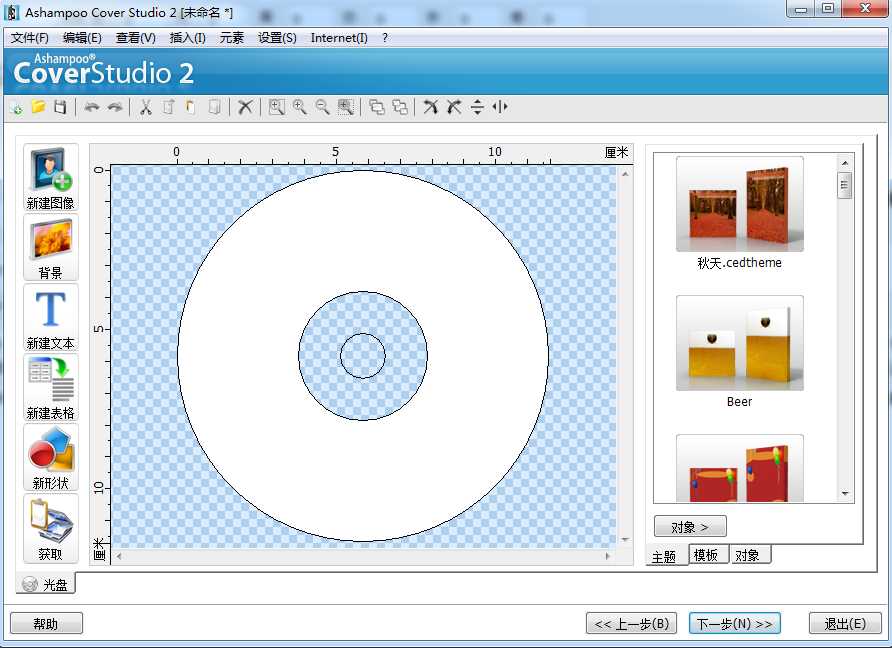Screen dimensions: 892x648
Task: Open the 插入(I) menu
Action: (187, 38)
